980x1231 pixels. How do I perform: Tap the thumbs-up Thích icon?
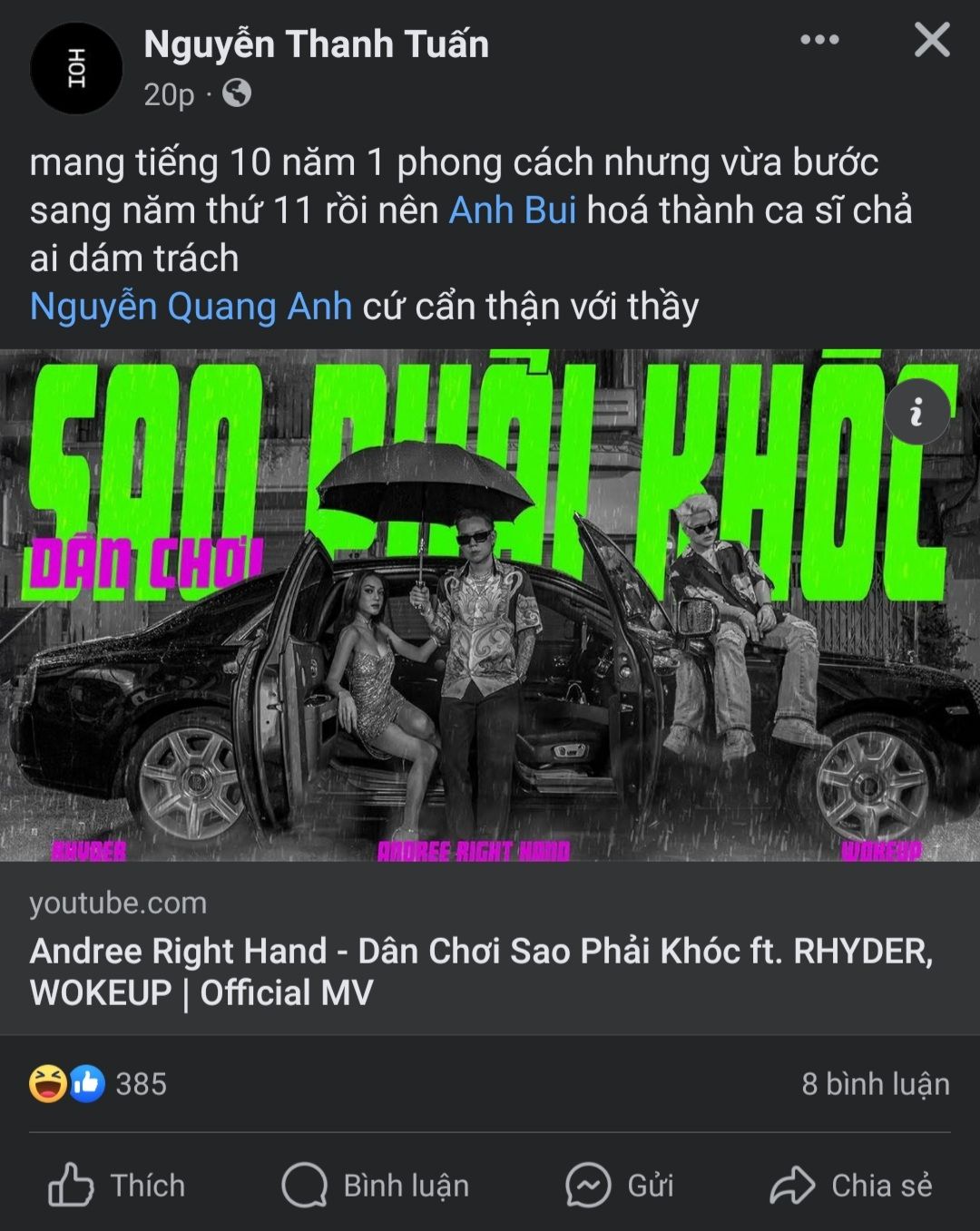coord(71,1185)
